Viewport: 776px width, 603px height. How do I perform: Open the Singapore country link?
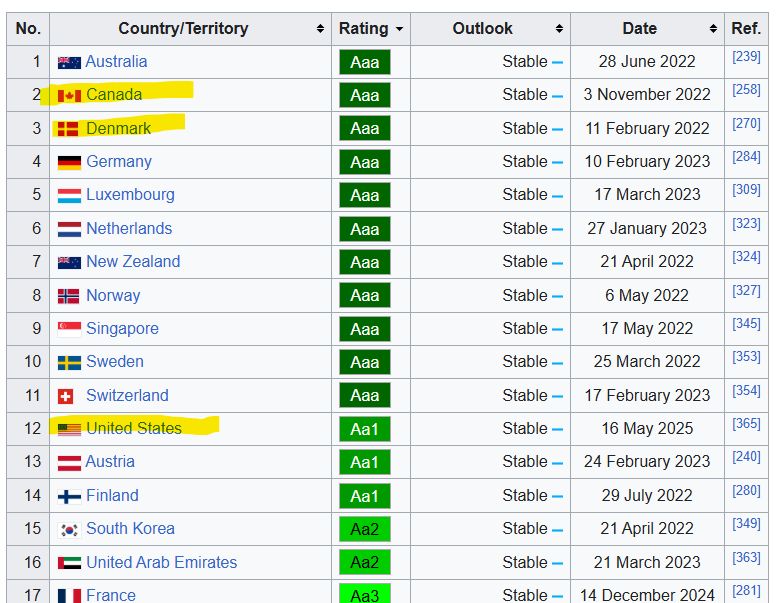122,329
